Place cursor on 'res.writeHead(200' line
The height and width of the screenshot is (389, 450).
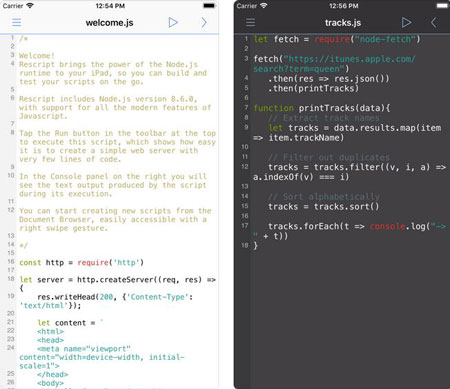tap(115, 297)
